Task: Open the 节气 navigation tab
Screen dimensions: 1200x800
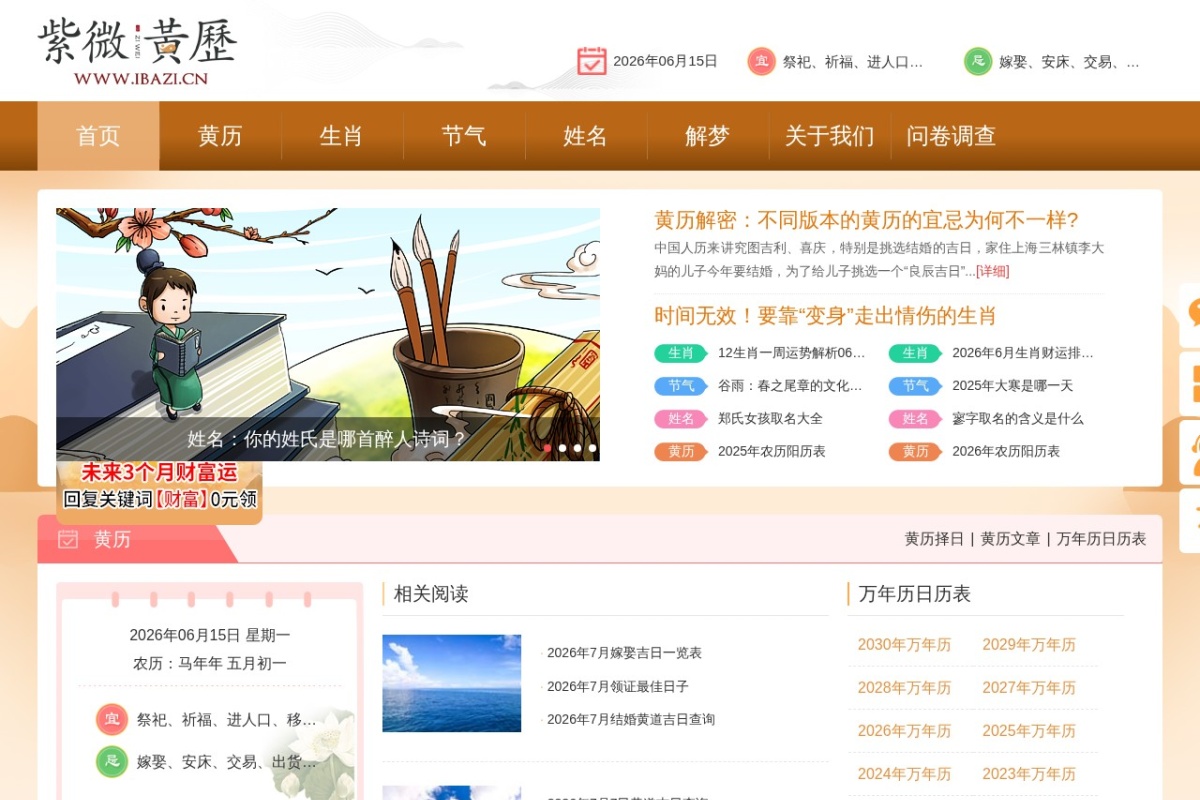Action: click(464, 136)
